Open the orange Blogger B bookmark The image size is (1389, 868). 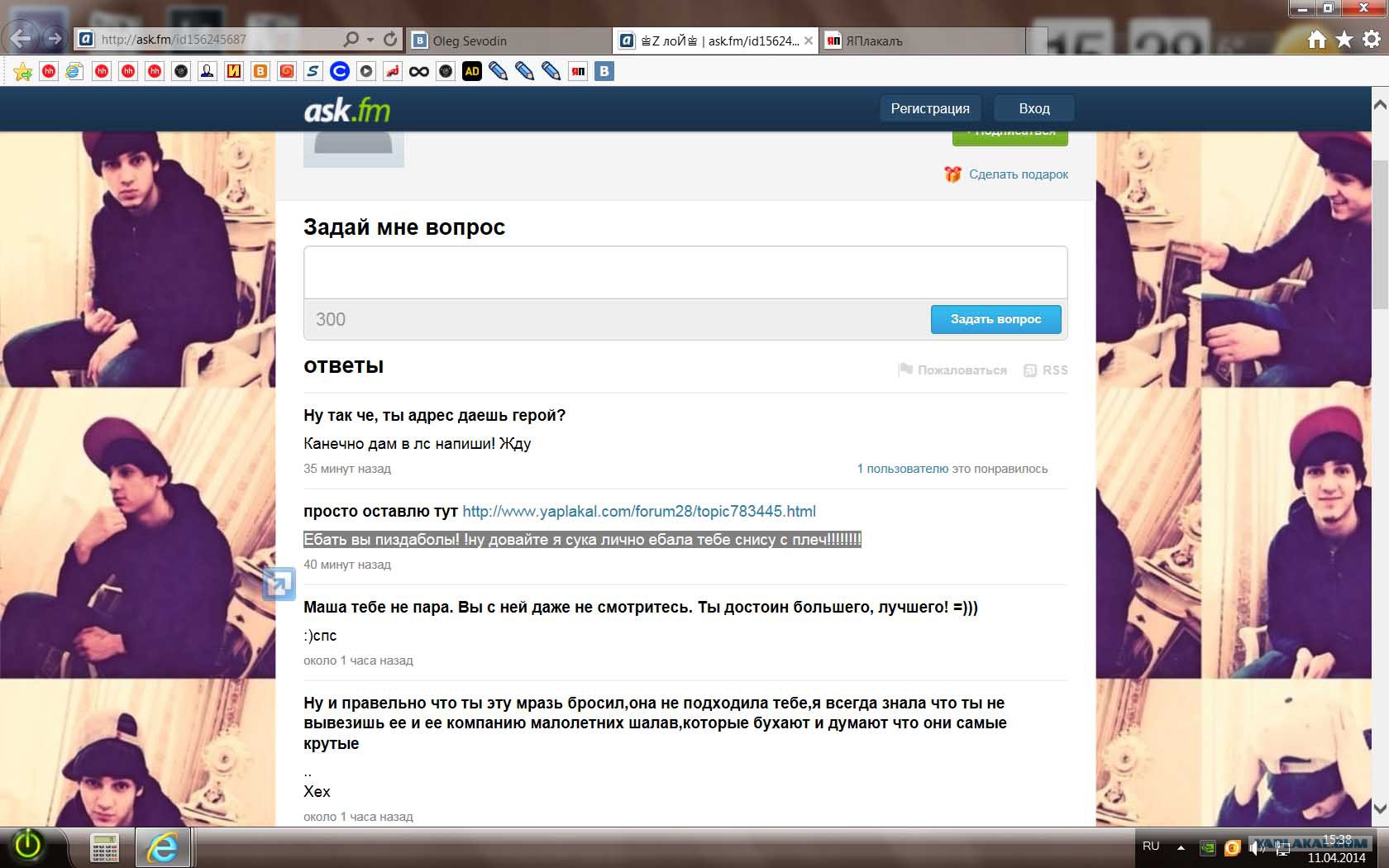(260, 71)
